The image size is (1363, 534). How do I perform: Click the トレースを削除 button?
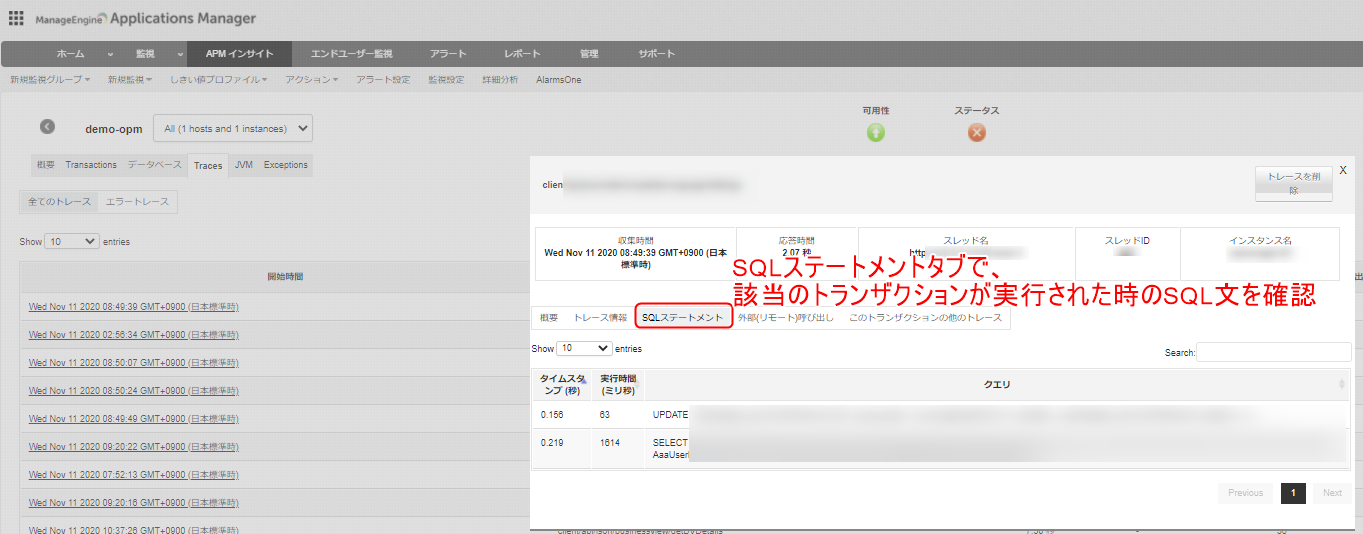pyautogui.click(x=1293, y=184)
